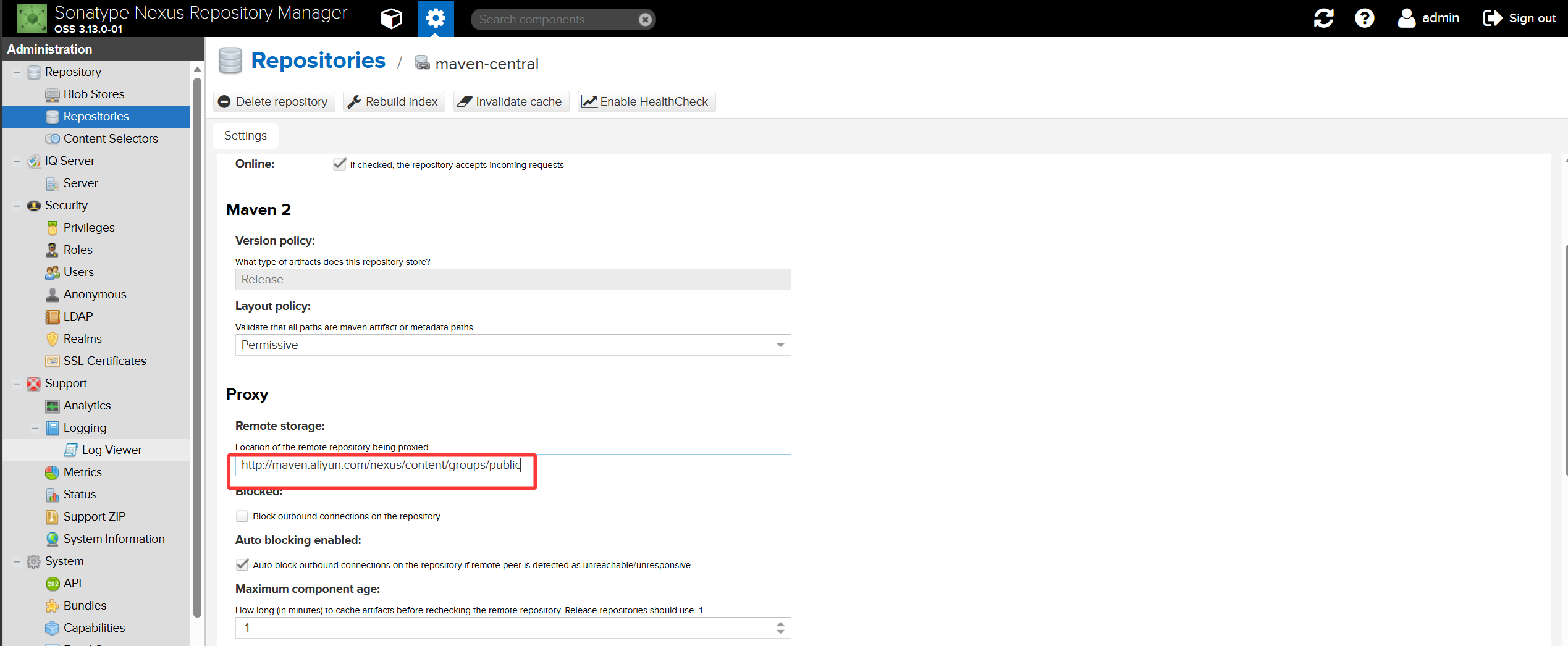Open Roles under Security
1568x646 pixels.
[x=78, y=250]
